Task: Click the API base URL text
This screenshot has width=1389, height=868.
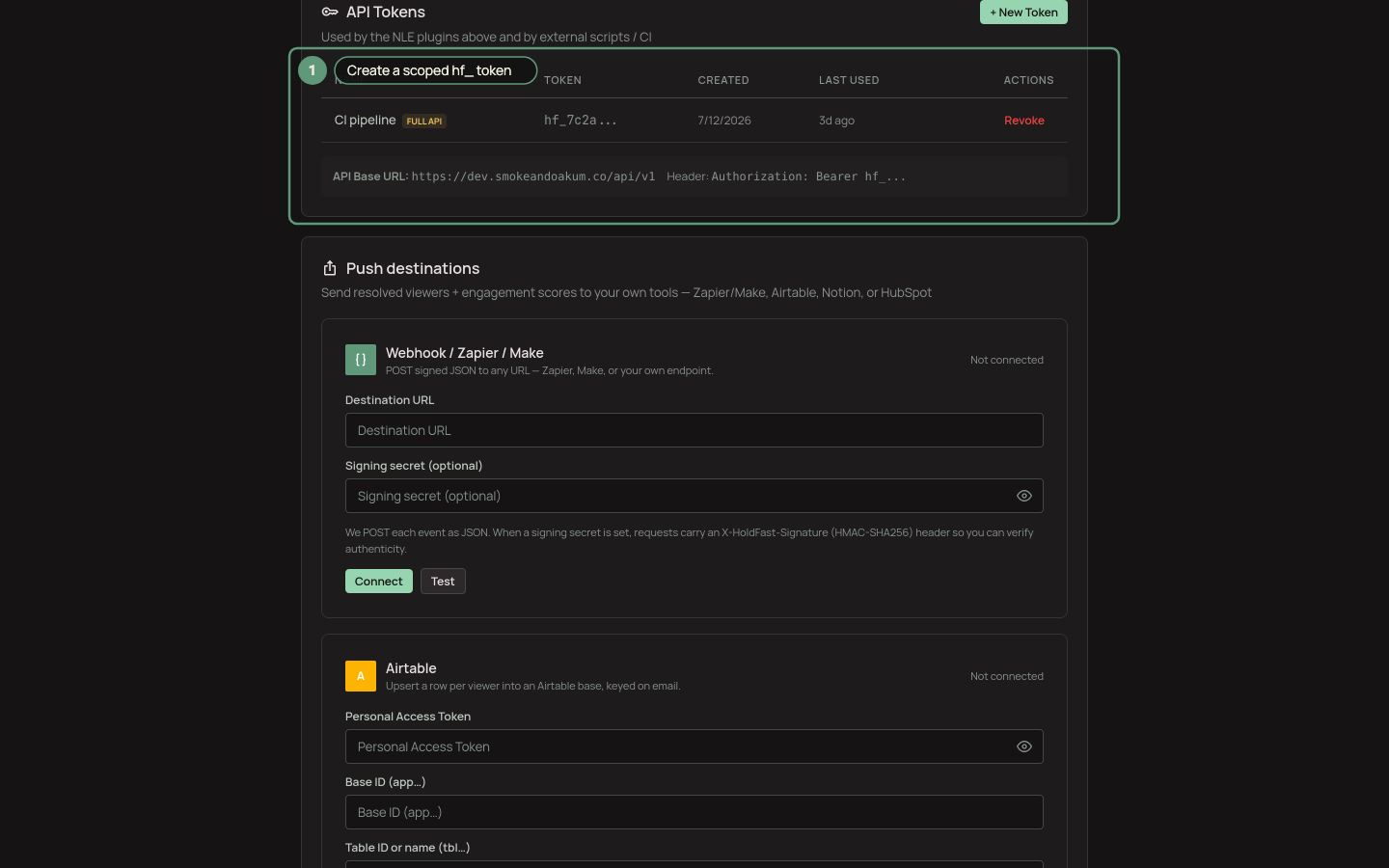Action: click(533, 176)
